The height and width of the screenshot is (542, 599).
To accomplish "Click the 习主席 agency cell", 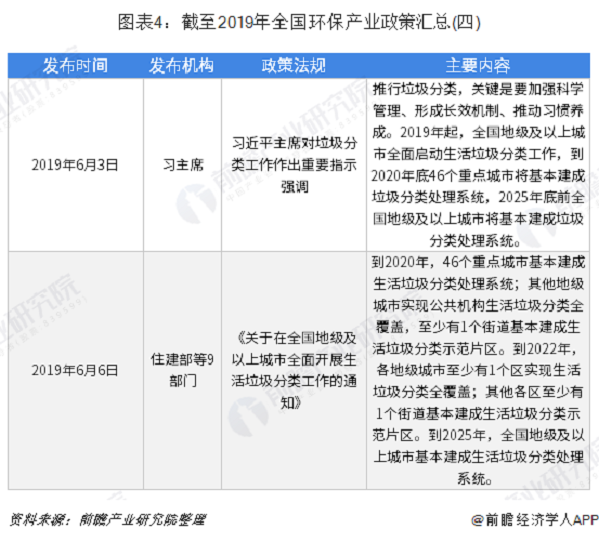I will click(x=183, y=165).
